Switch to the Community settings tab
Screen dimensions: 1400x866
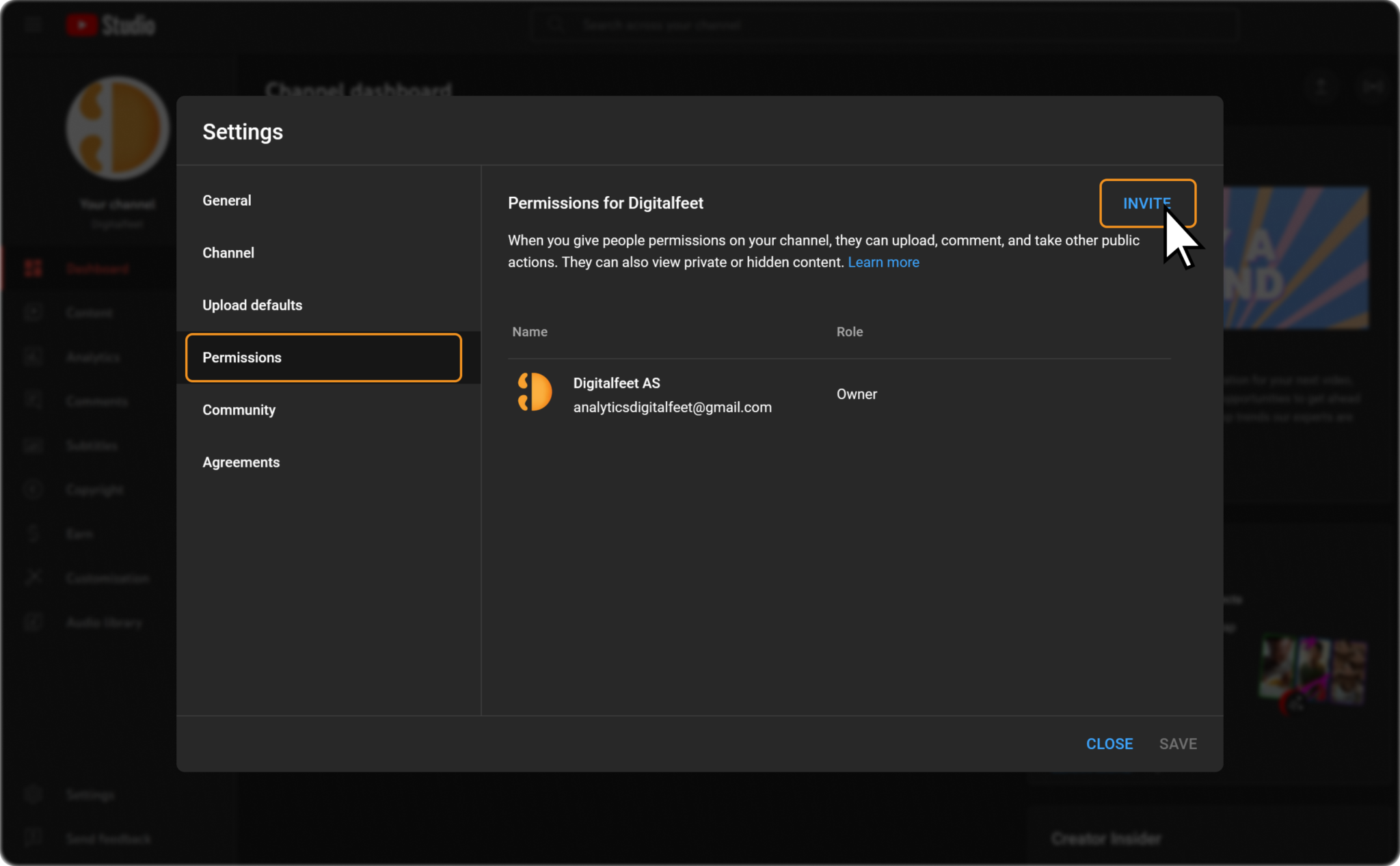tap(239, 409)
